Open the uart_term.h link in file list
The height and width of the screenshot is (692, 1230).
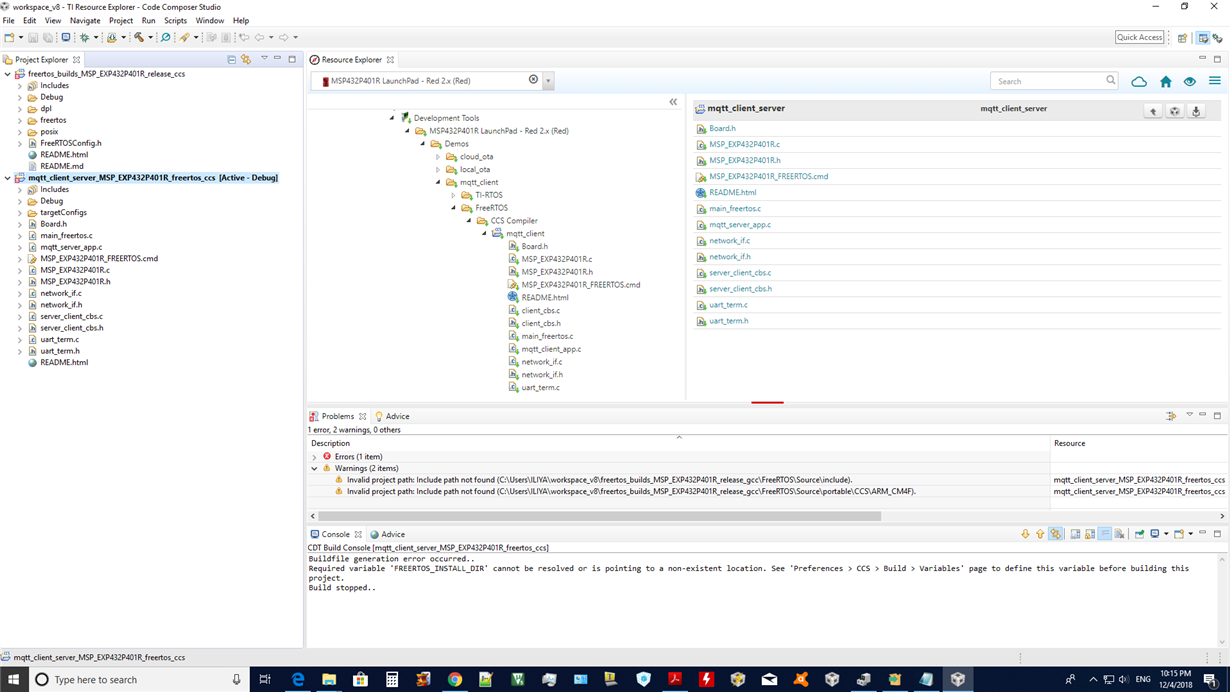click(x=729, y=321)
